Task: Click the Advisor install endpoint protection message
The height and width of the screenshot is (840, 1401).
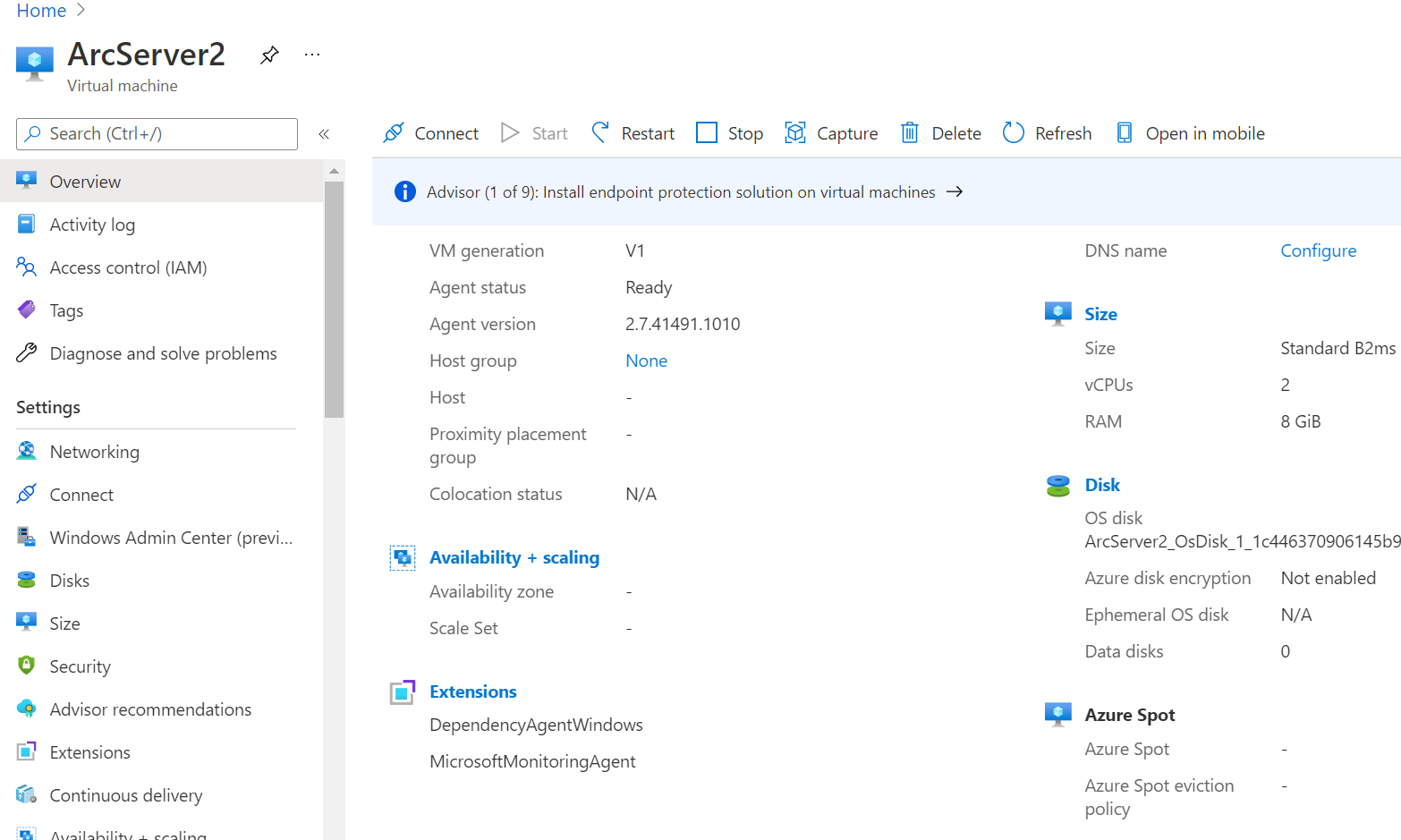Action: click(x=681, y=191)
